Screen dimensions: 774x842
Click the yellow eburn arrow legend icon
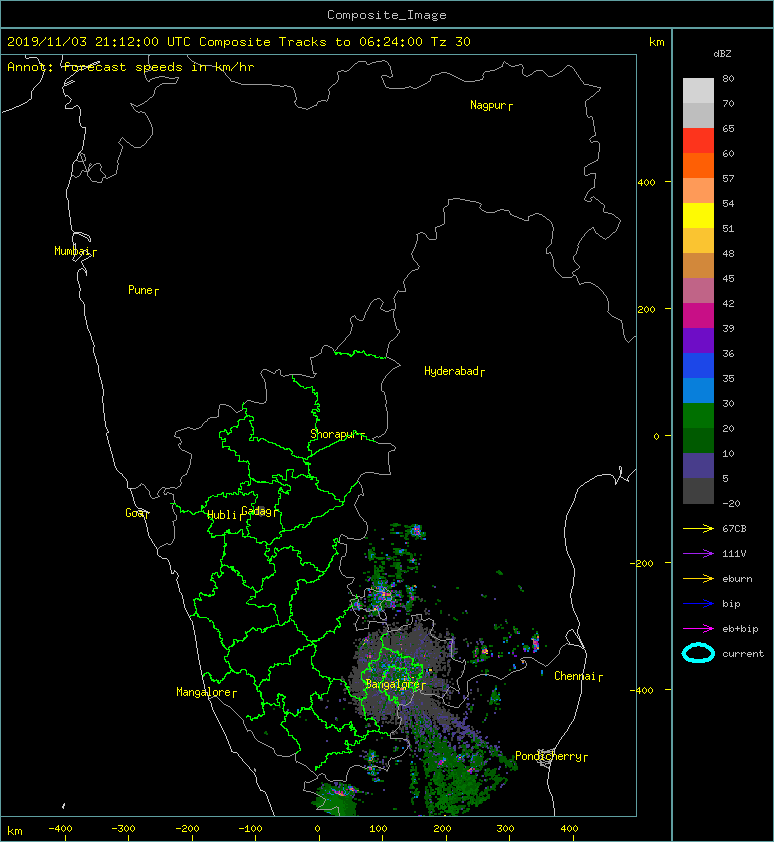point(698,579)
